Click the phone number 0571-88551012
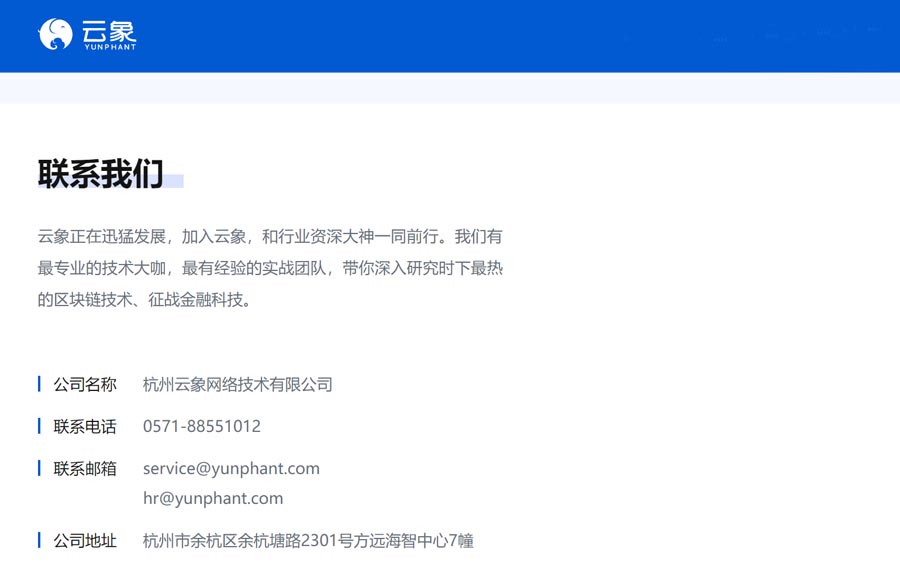This screenshot has width=900, height=580. 202,427
